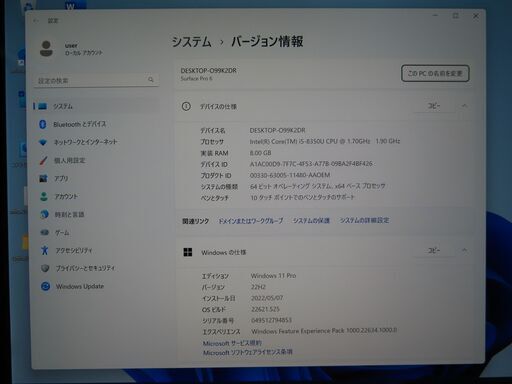Image resolution: width=512 pixels, height=384 pixels.
Task: Select the product ID 00330-63005-11480-AAOEM
Action: click(x=290, y=175)
